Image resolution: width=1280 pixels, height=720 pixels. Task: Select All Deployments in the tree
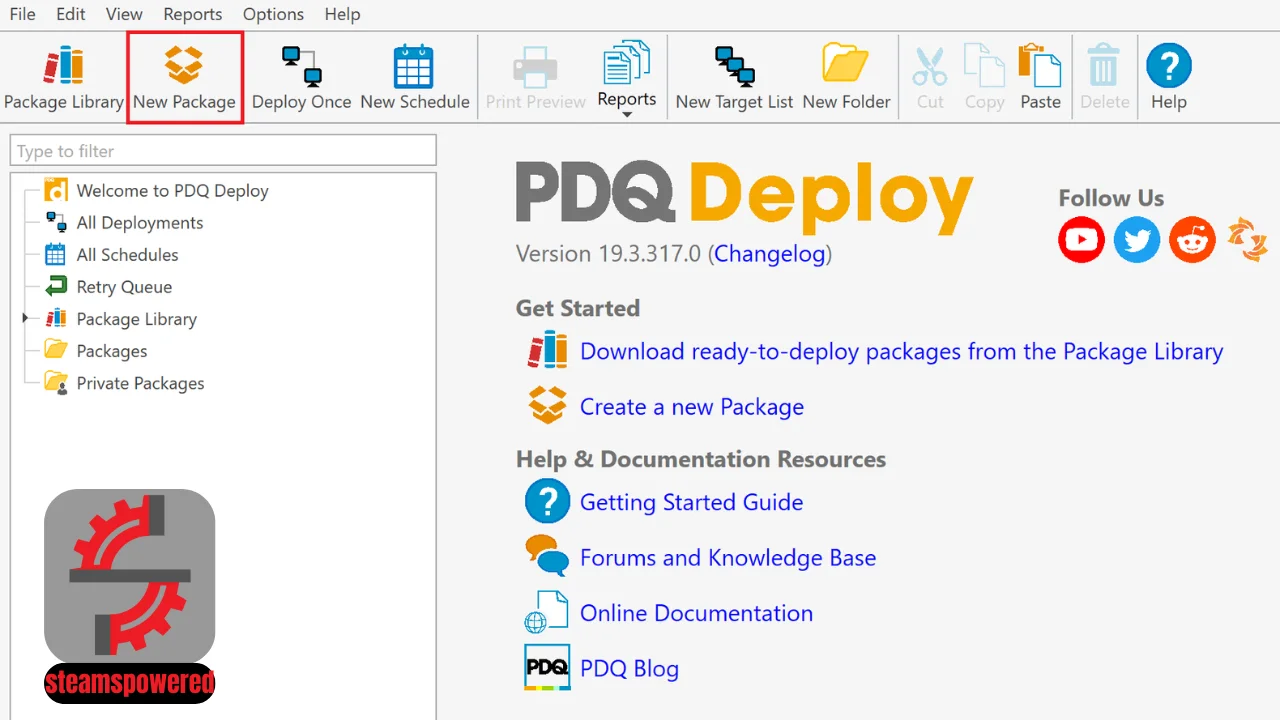140,223
